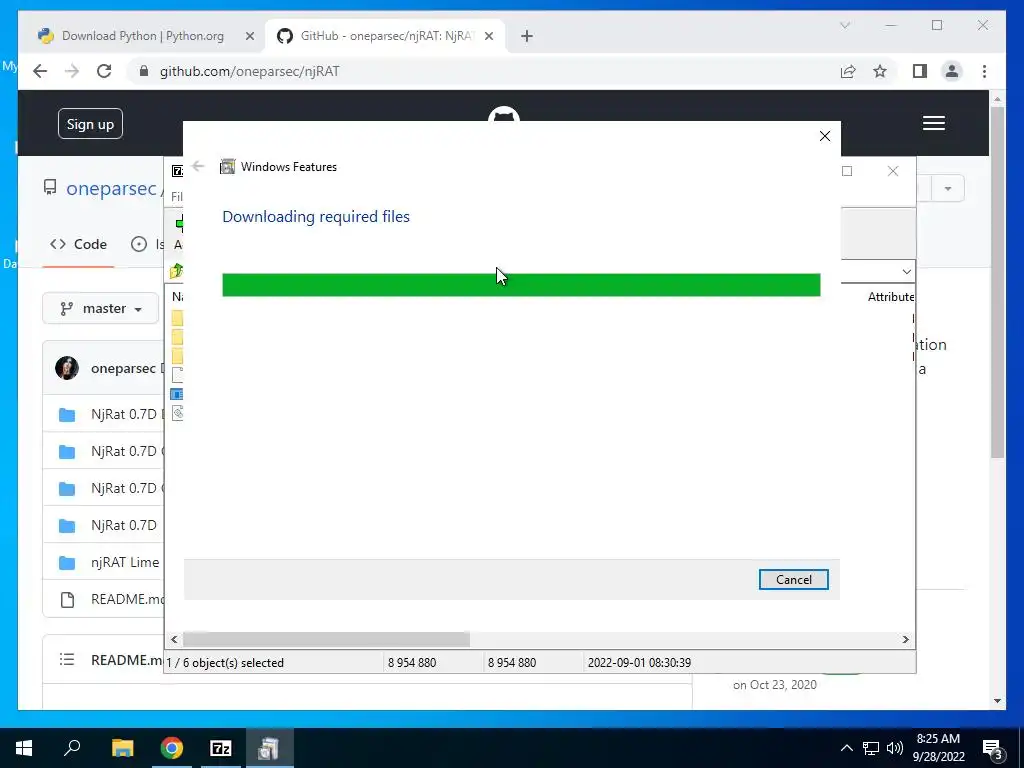Open Chrome tab search chevron
The height and width of the screenshot is (768, 1024).
[844, 25]
